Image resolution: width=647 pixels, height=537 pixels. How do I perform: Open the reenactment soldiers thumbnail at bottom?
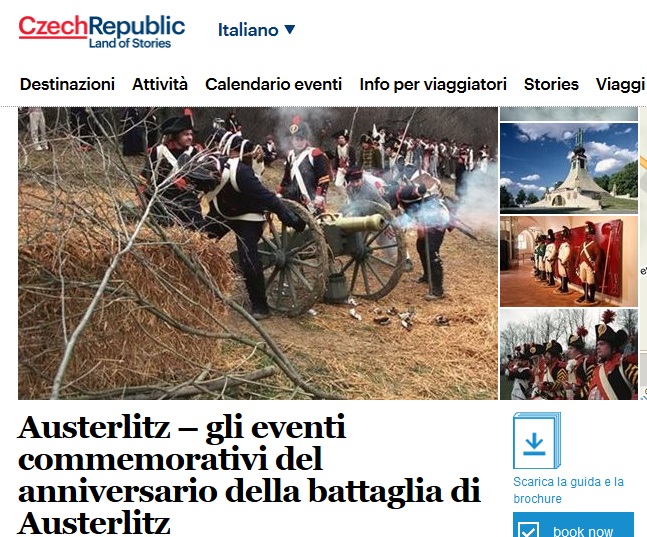coord(569,354)
